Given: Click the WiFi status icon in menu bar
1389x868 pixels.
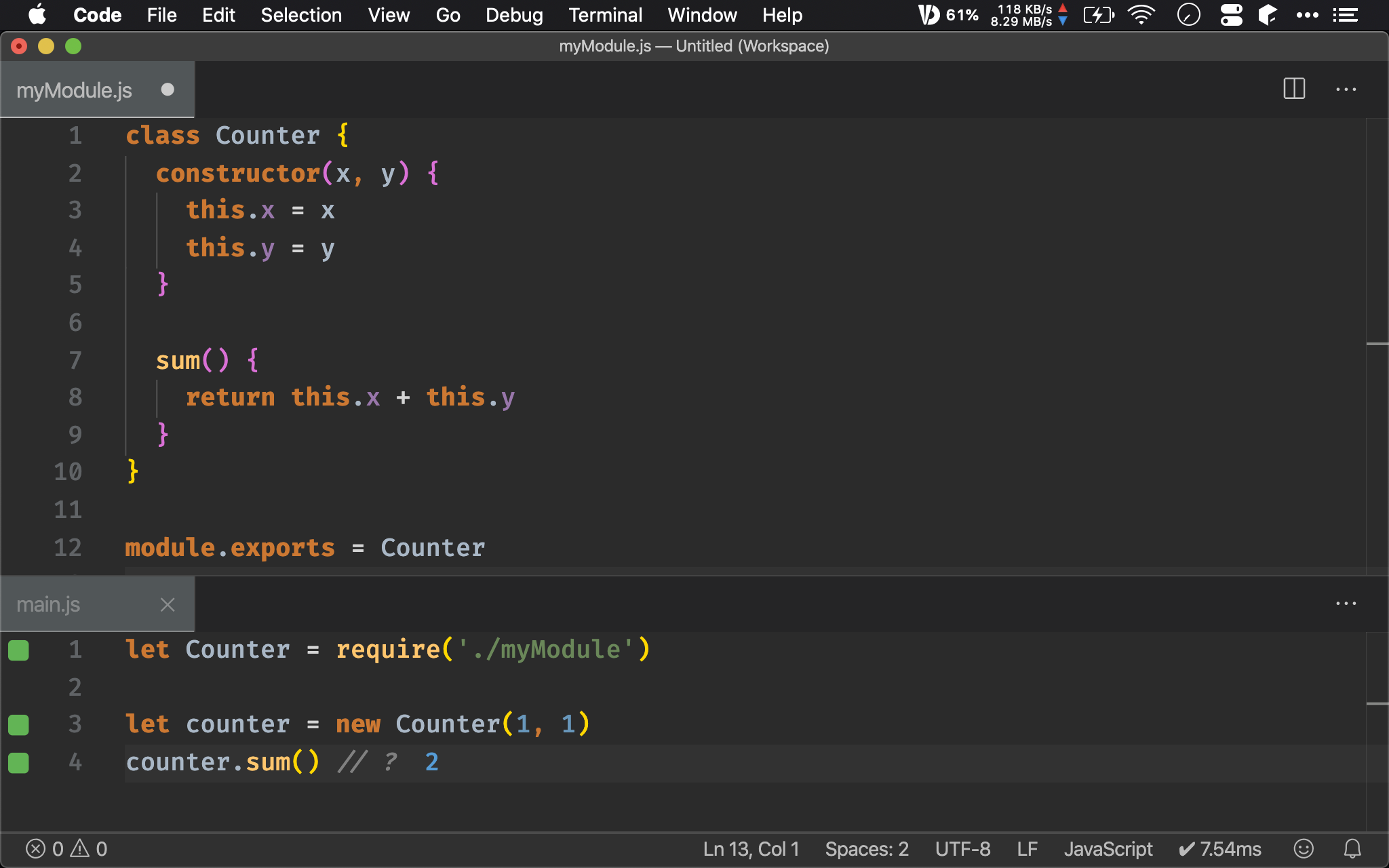Looking at the screenshot, I should click(1142, 15).
